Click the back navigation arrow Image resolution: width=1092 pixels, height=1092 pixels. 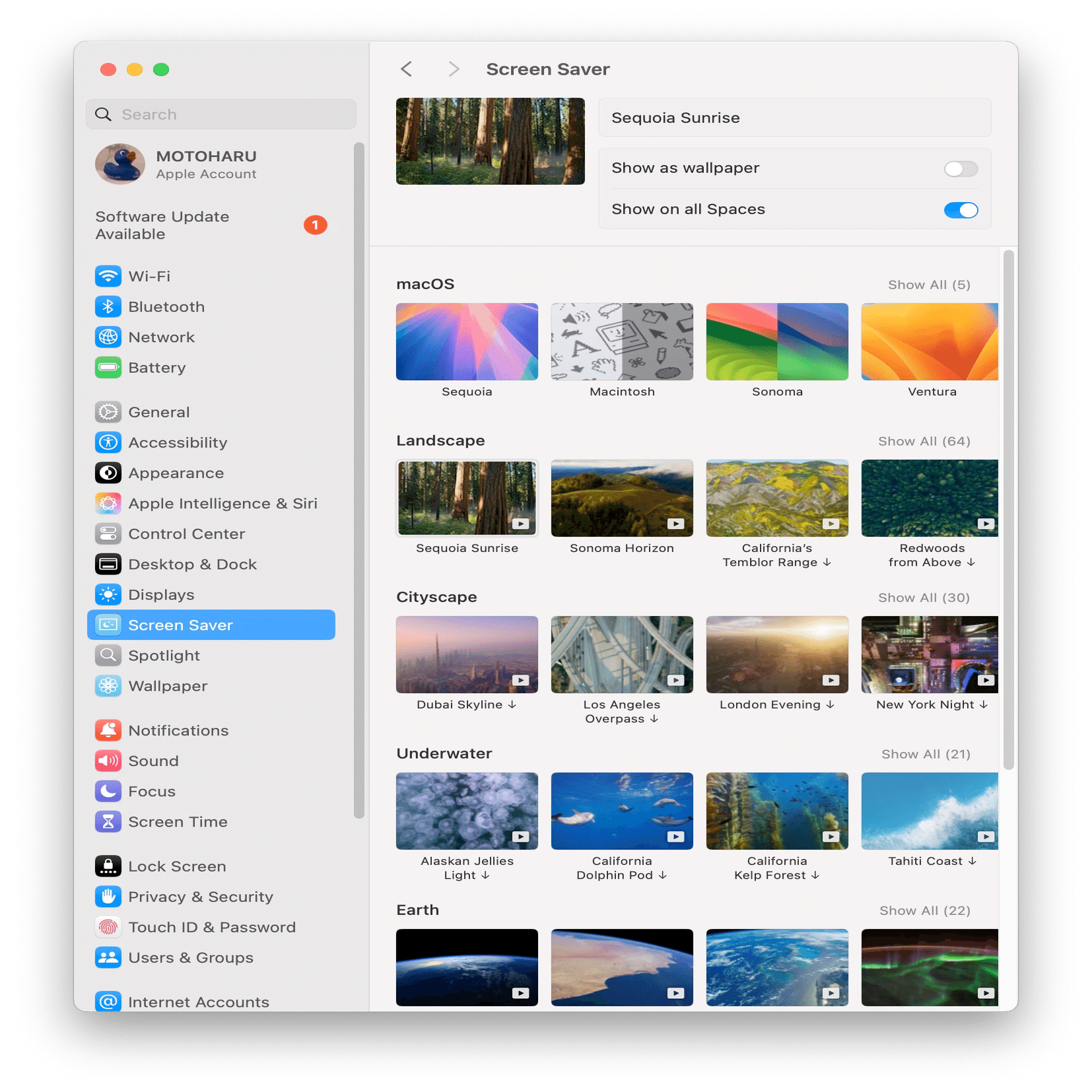(x=406, y=69)
